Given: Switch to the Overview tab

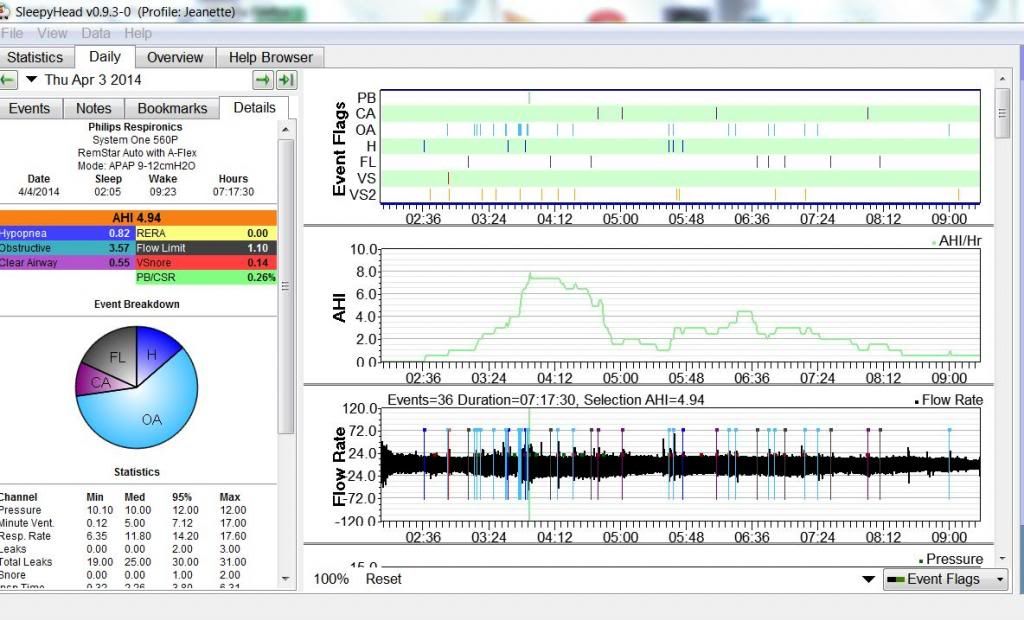Looking at the screenshot, I should 175,57.
